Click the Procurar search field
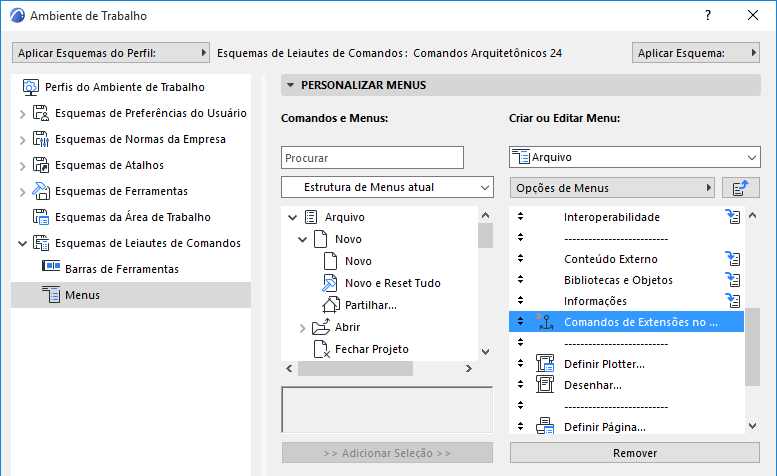The image size is (777, 476). (x=372, y=157)
